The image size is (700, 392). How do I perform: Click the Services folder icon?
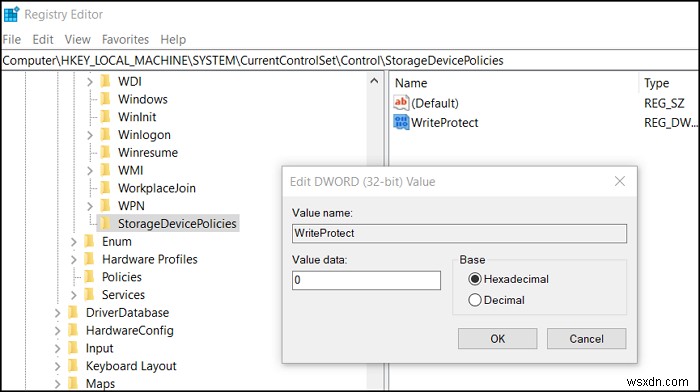[90, 295]
